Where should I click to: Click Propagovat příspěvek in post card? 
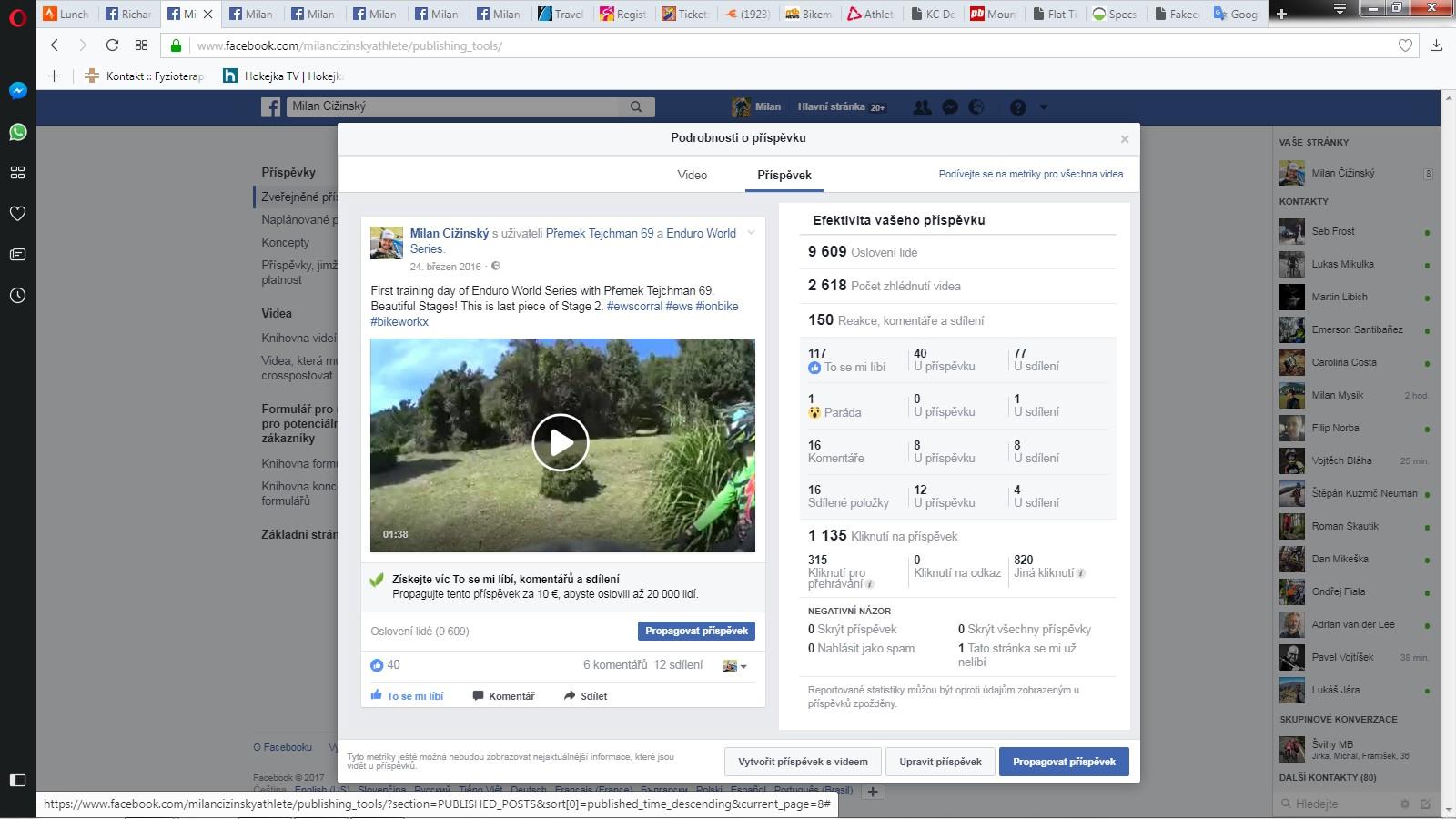point(696,631)
